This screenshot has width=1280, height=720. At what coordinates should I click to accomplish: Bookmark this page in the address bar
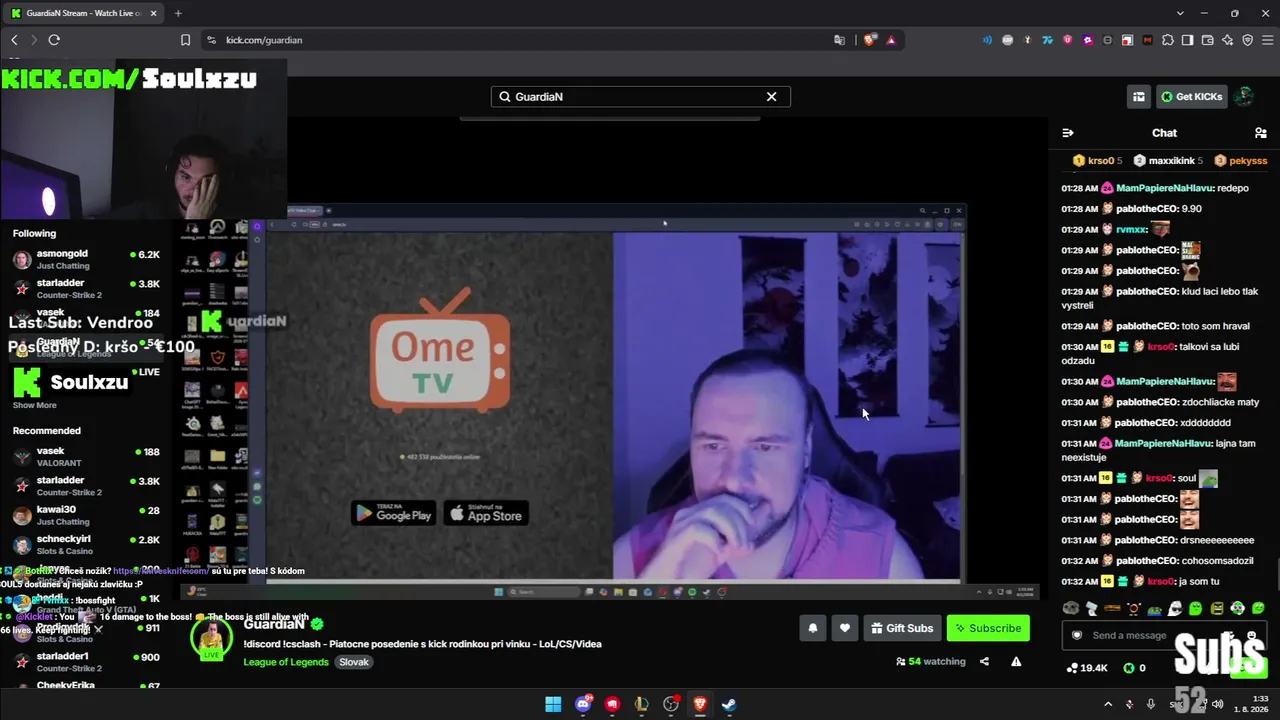click(185, 40)
